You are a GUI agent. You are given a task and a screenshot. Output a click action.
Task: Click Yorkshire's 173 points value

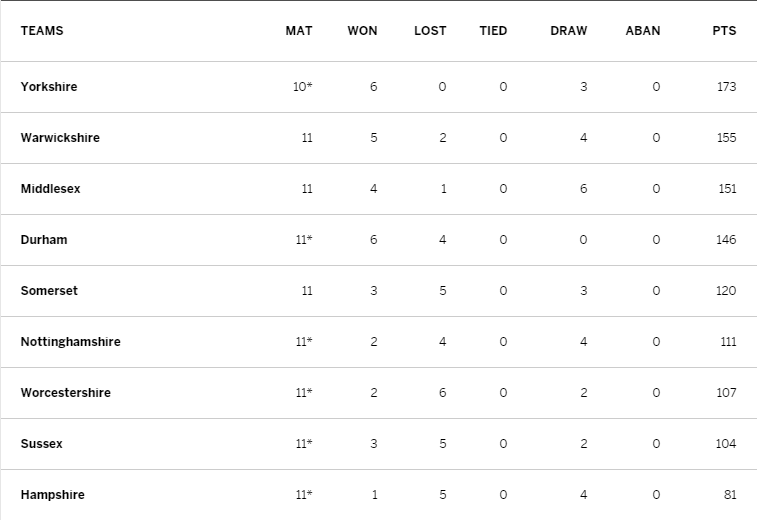pos(727,87)
